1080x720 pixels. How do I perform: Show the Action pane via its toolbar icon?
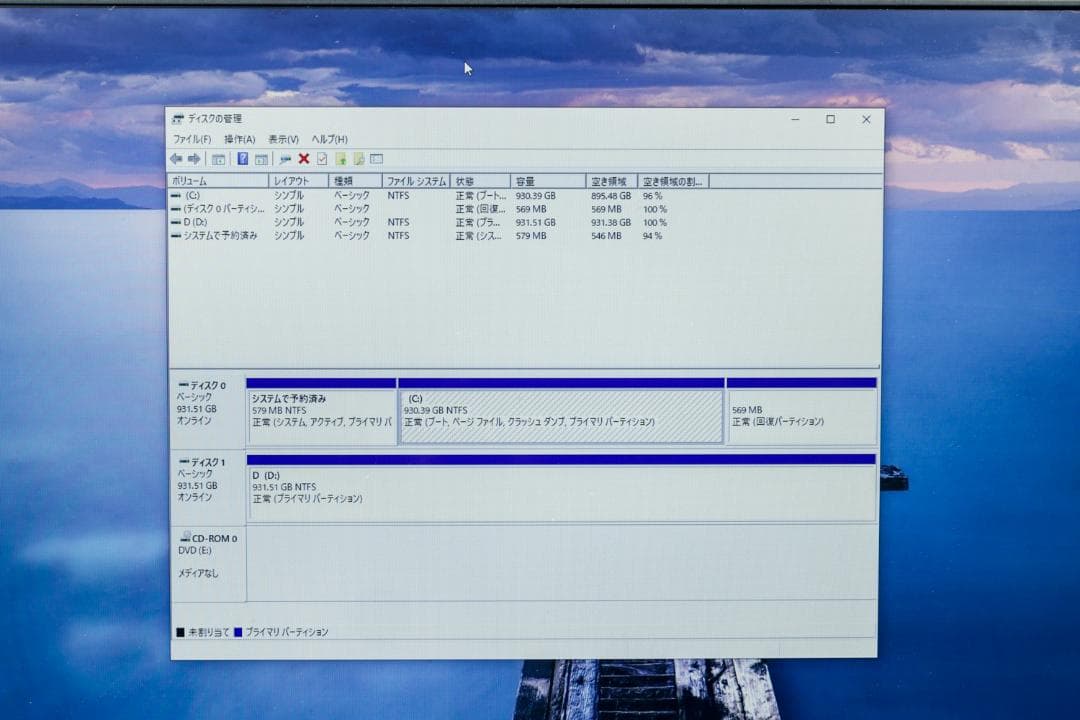point(262,158)
